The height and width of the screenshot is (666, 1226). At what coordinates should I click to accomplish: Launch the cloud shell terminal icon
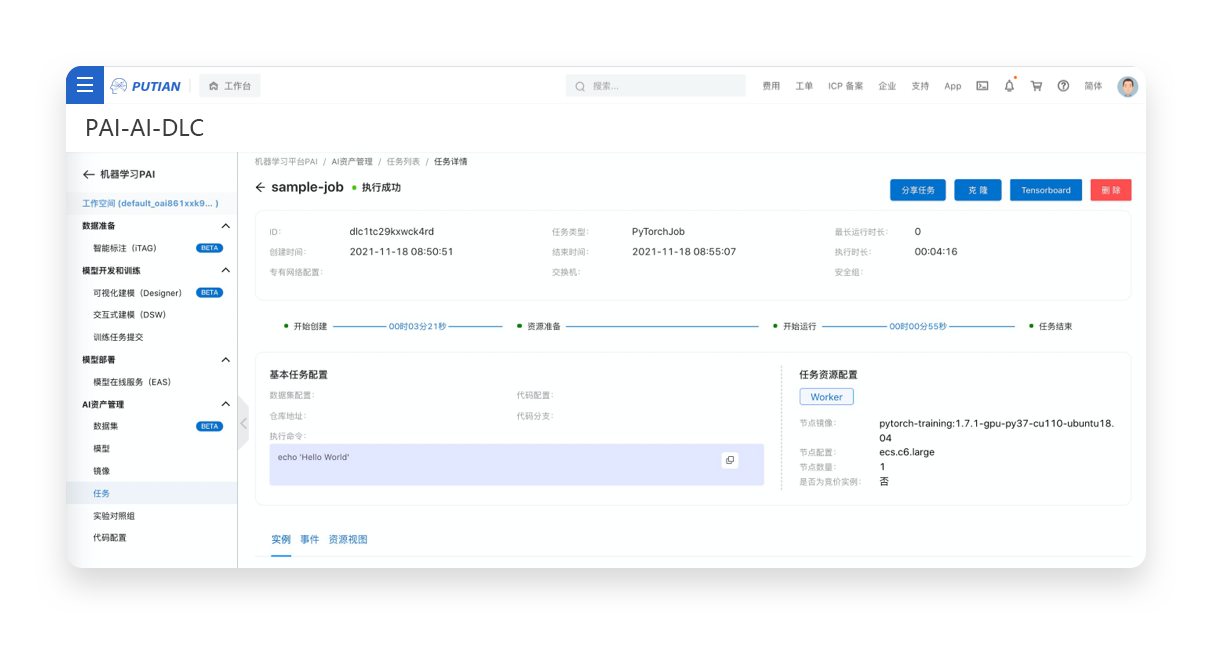tap(982, 86)
